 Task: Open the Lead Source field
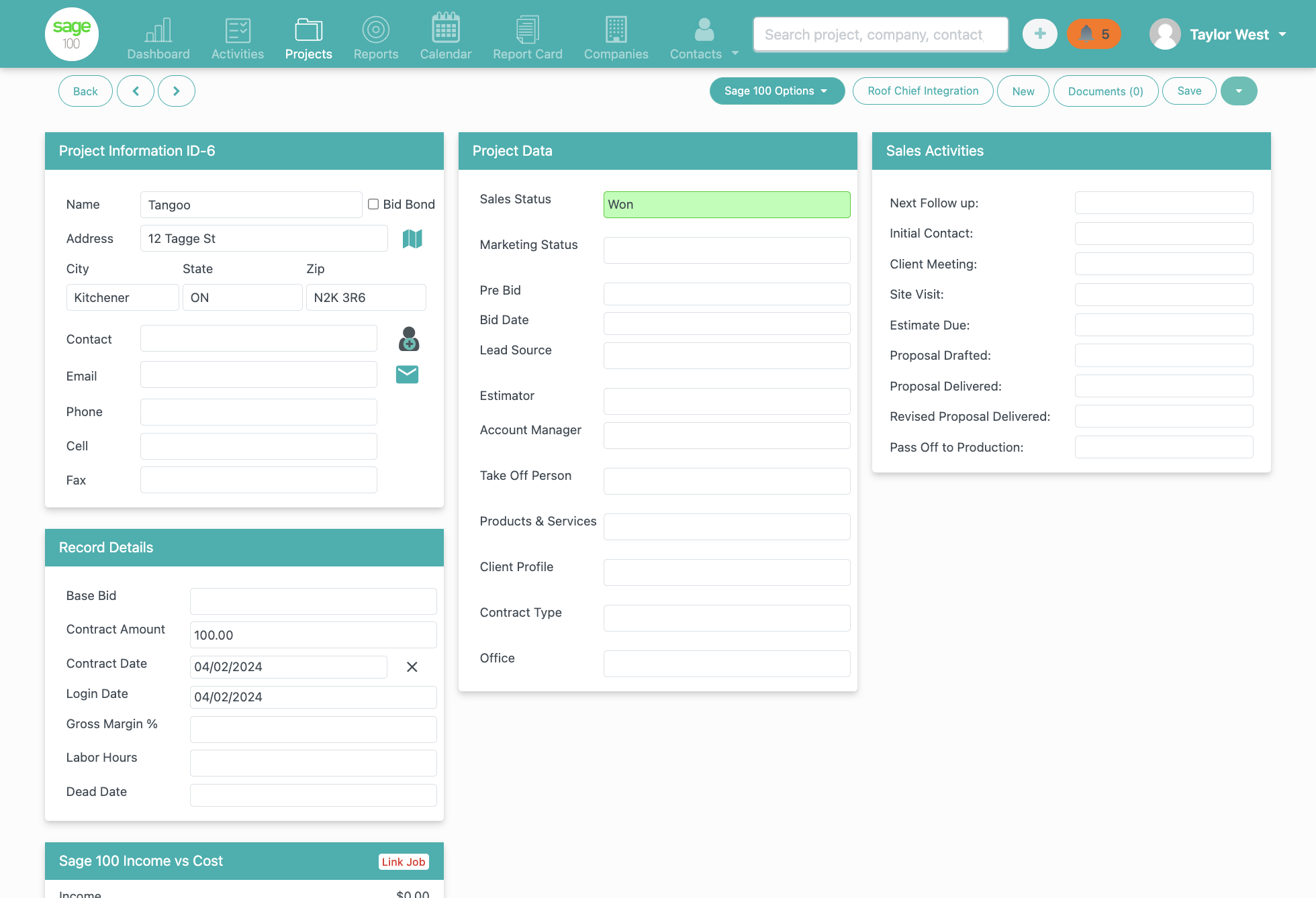click(727, 356)
